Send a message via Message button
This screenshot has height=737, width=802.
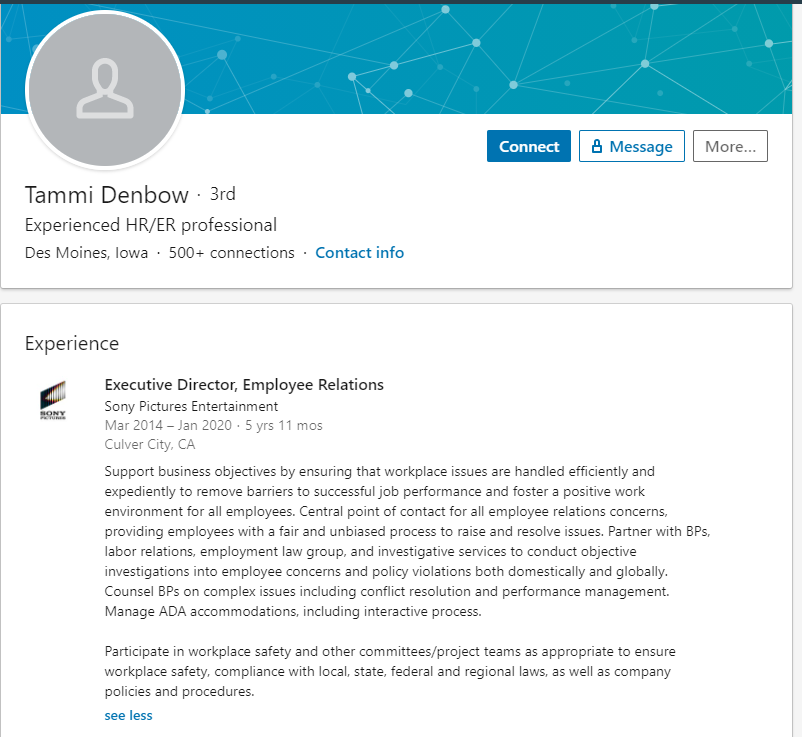(632, 146)
